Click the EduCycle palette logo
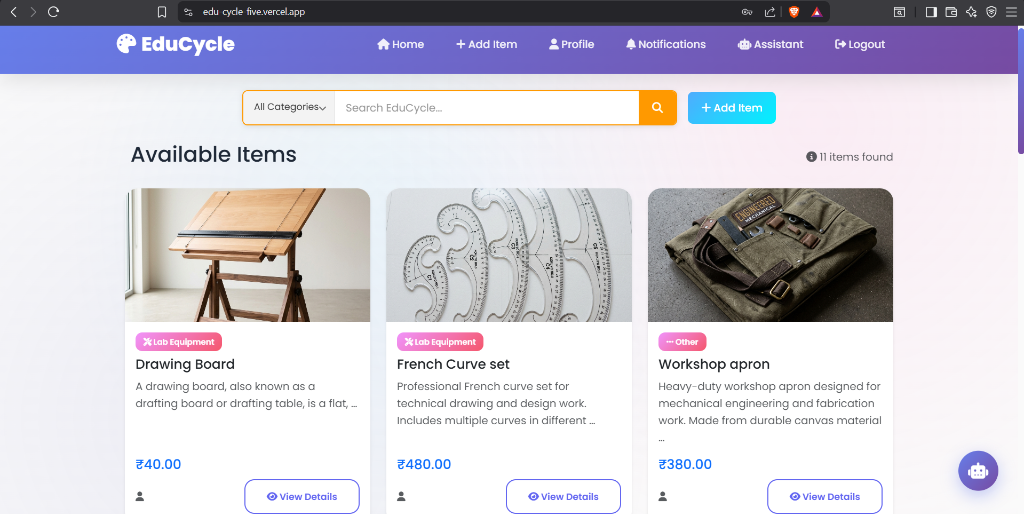 (126, 44)
